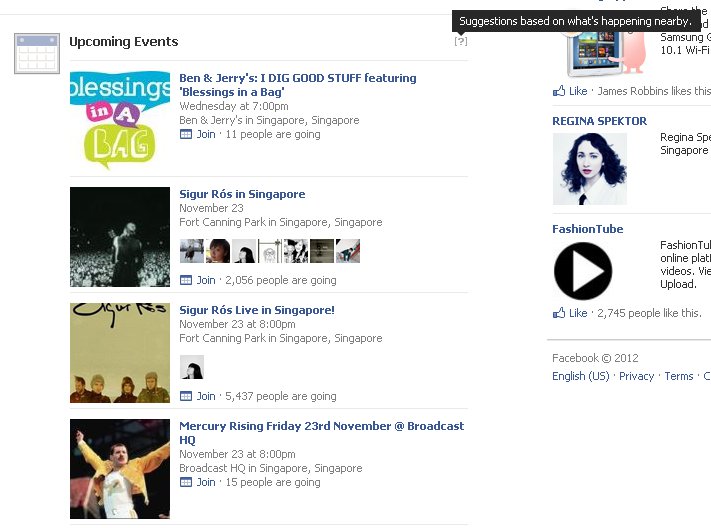Image resolution: width=711 pixels, height=528 pixels.
Task: Open the Terms footer link
Action: click(679, 376)
